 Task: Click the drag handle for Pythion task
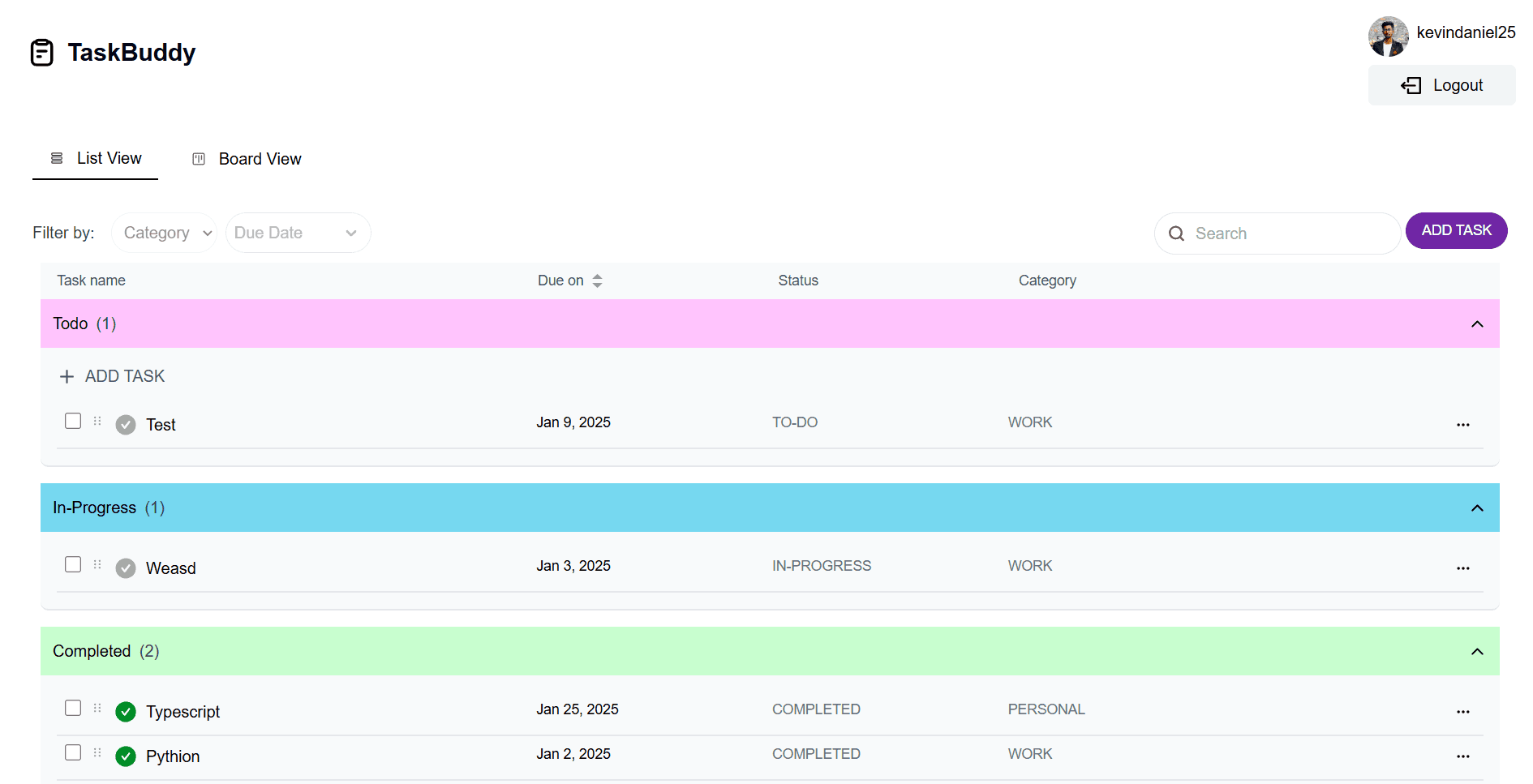[x=97, y=753]
